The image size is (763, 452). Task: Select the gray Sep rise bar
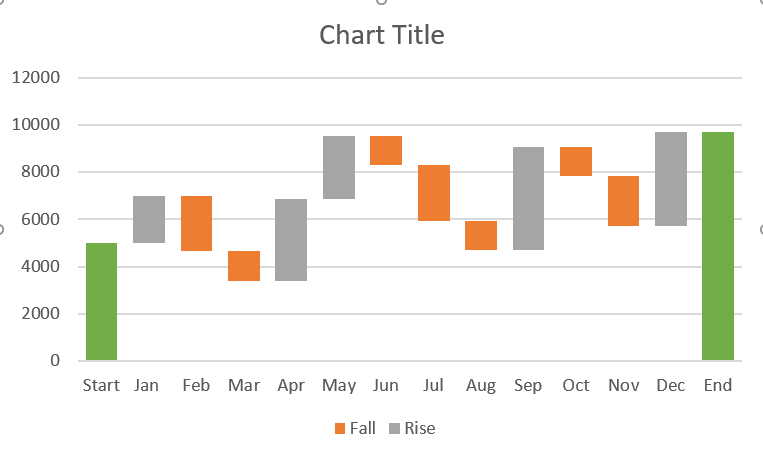click(x=528, y=198)
